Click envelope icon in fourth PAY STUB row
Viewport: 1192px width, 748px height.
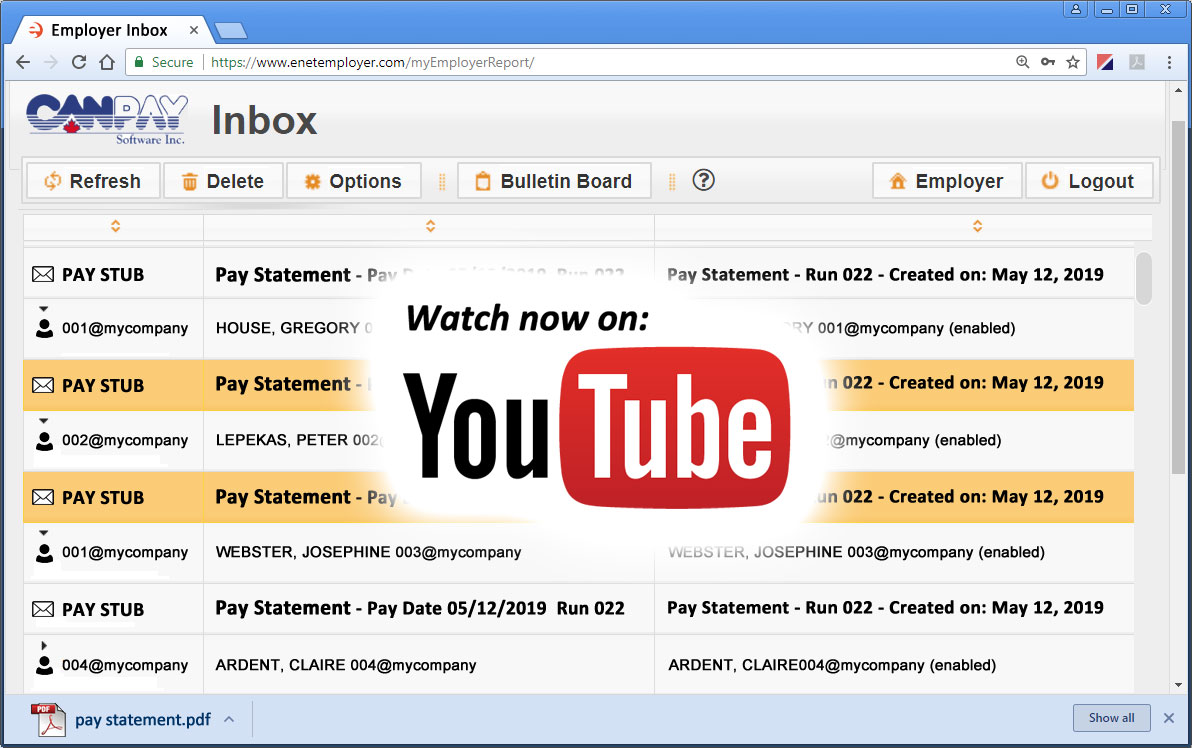[x=43, y=609]
